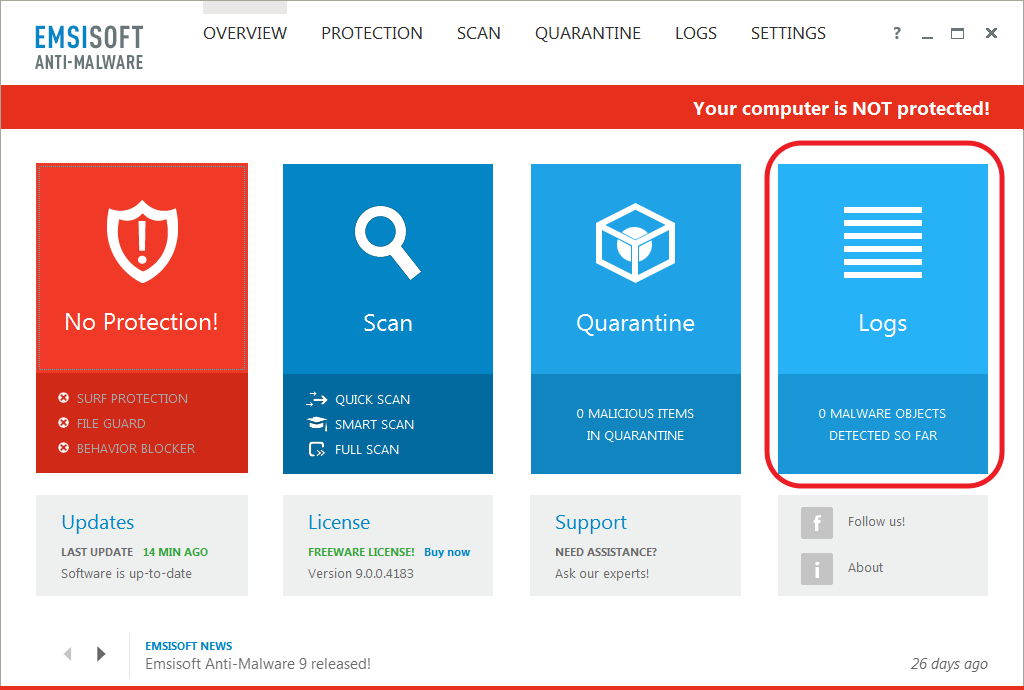
Task: Click the About info icon
Action: (x=817, y=569)
